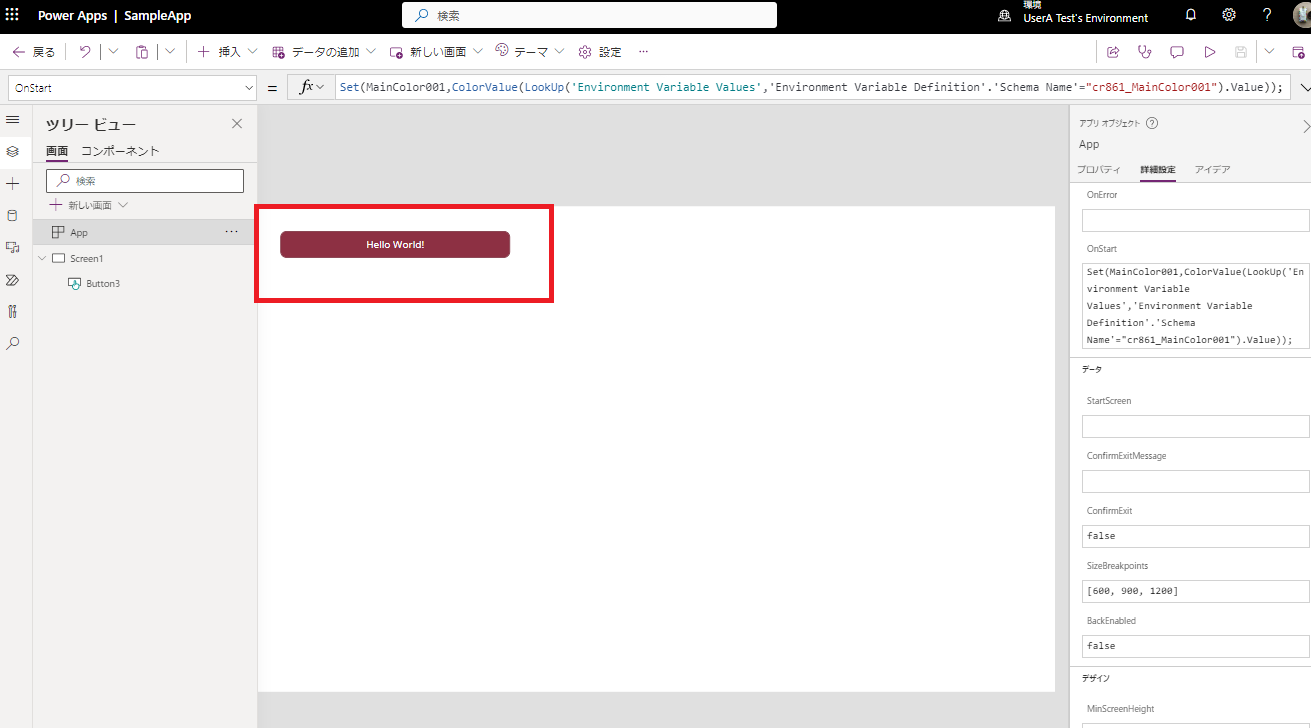Open the Power Automate icon in sidebar
1311x728 pixels.
click(13, 279)
